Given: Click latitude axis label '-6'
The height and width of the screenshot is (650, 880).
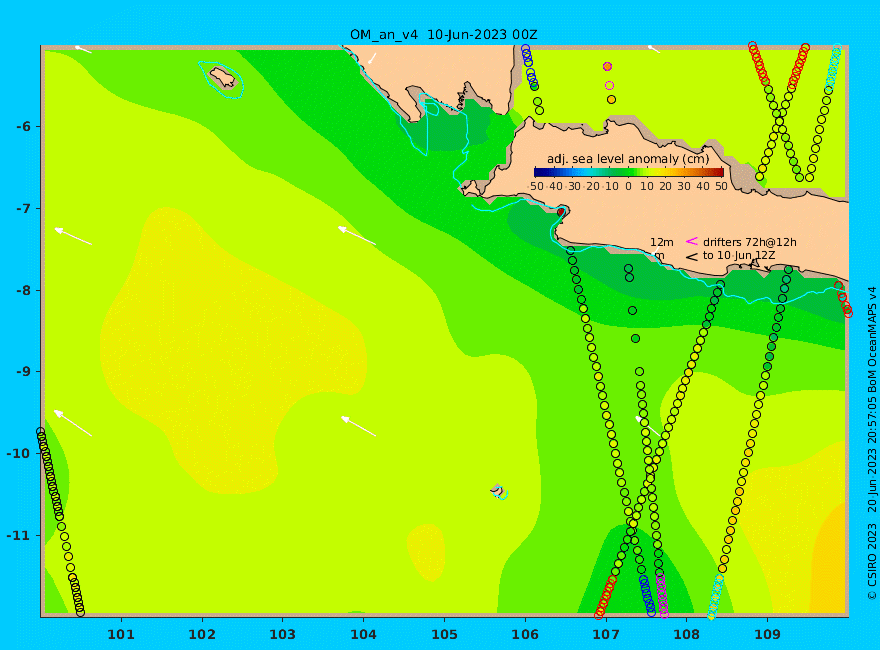Looking at the screenshot, I should pos(23,126).
